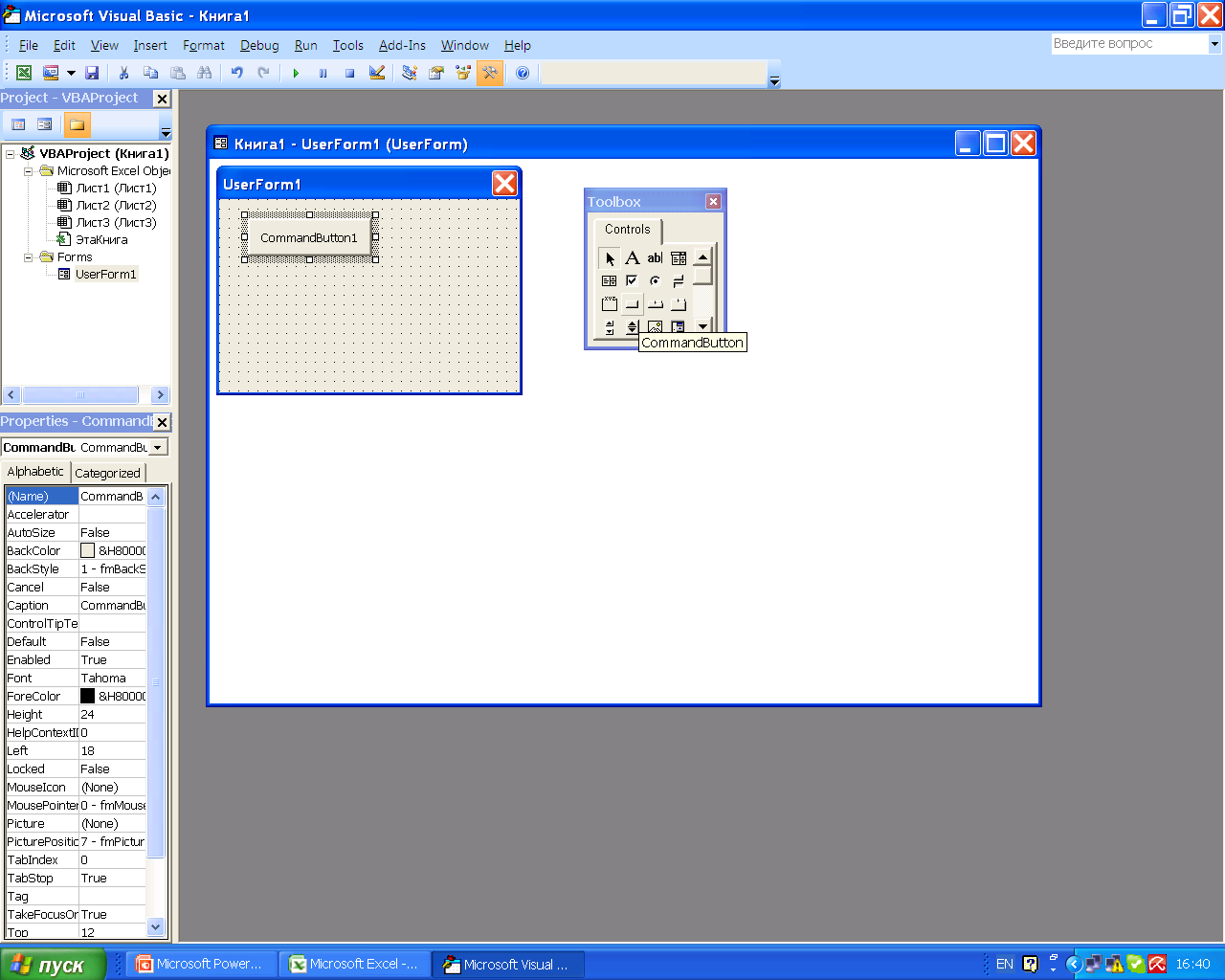Click the Project tree horizontal scrollbar thumb
Screen dimensions: 1225x980
pos(80,394)
